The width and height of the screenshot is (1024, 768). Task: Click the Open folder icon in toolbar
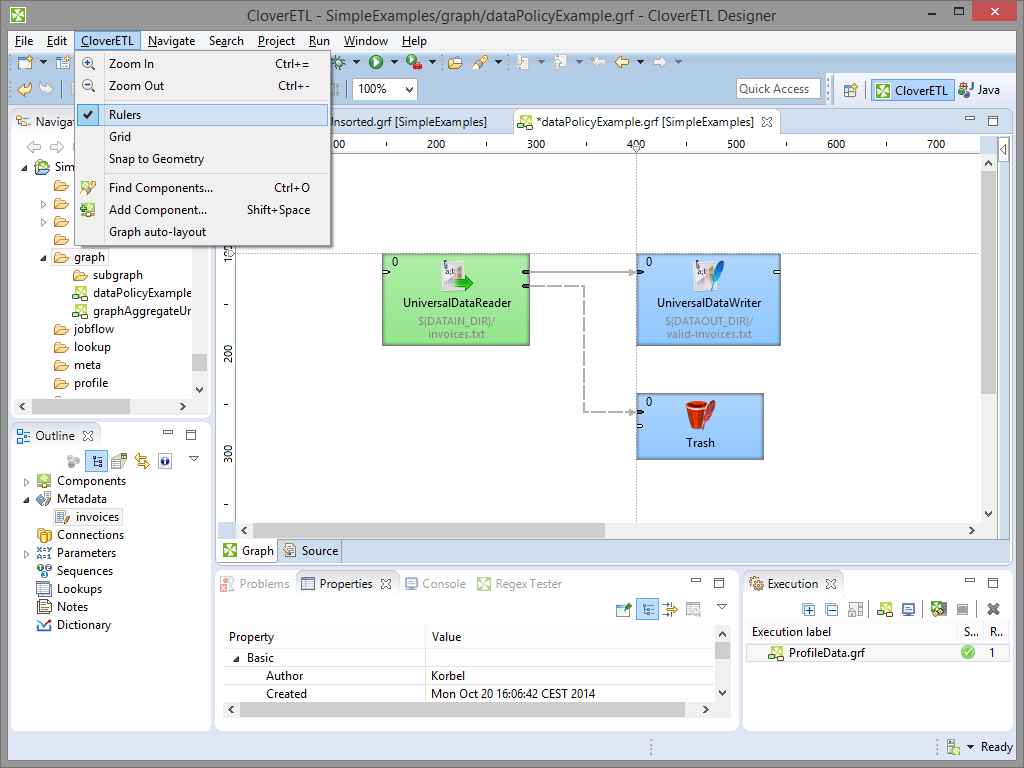tap(455, 62)
